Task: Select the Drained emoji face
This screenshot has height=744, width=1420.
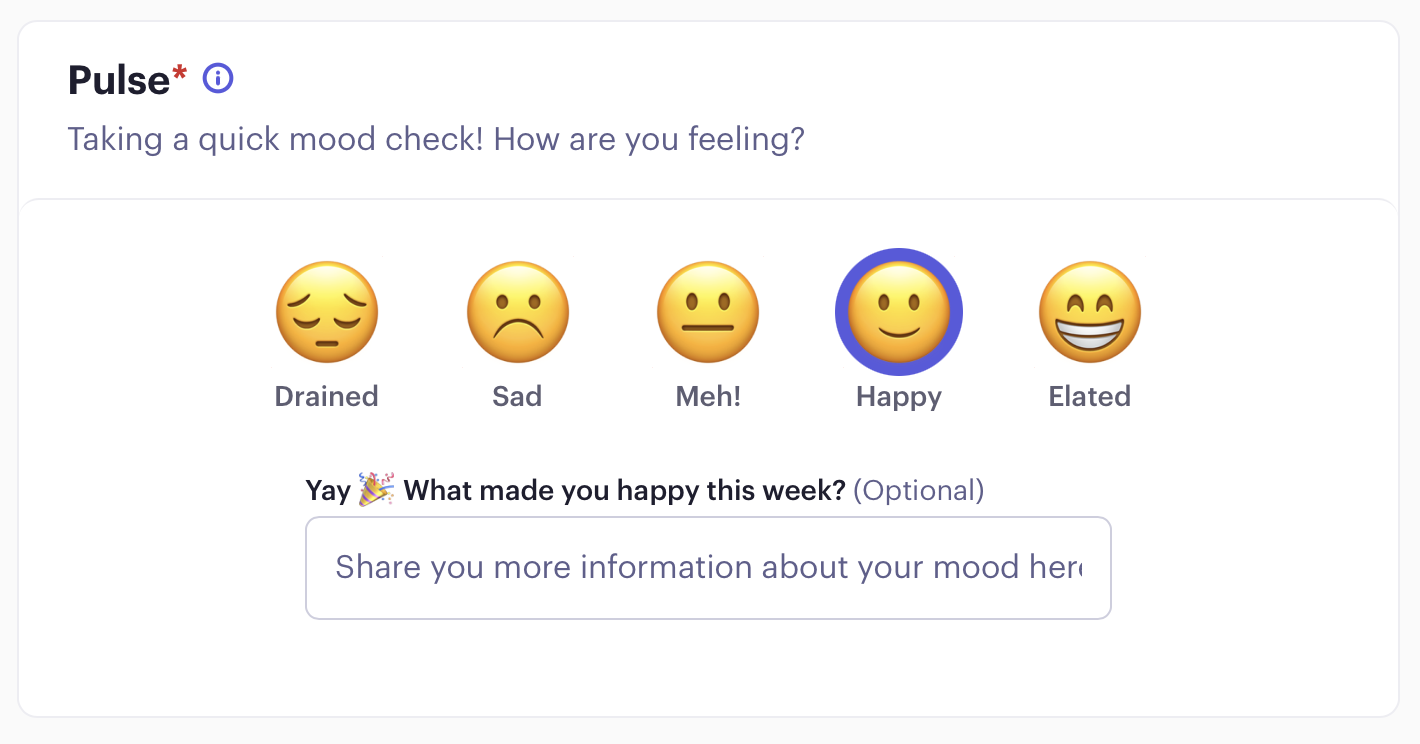Action: pyautogui.click(x=327, y=312)
